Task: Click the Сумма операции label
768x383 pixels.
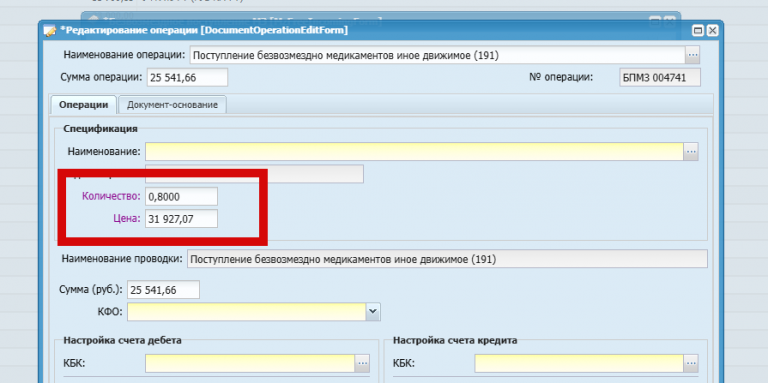Action: coord(101,77)
